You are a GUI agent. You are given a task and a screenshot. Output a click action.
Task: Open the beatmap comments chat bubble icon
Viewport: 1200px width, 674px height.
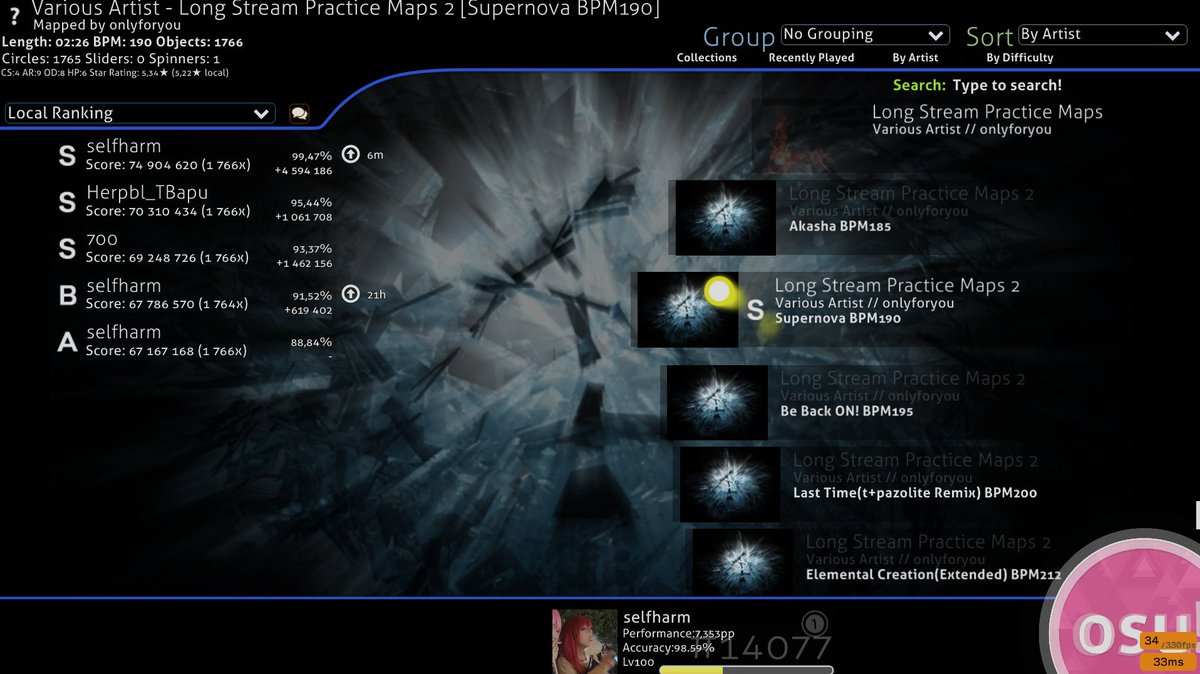[x=299, y=113]
